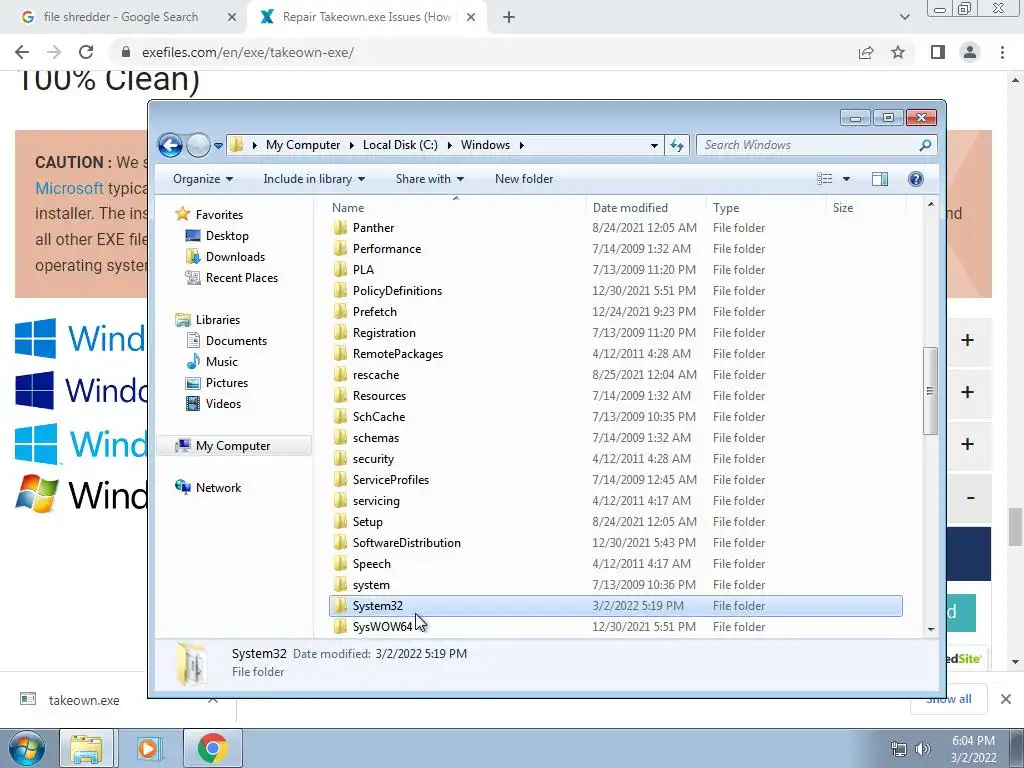
Task: Expand arrow after Local Disk (C:) breadcrumb
Action: click(449, 145)
